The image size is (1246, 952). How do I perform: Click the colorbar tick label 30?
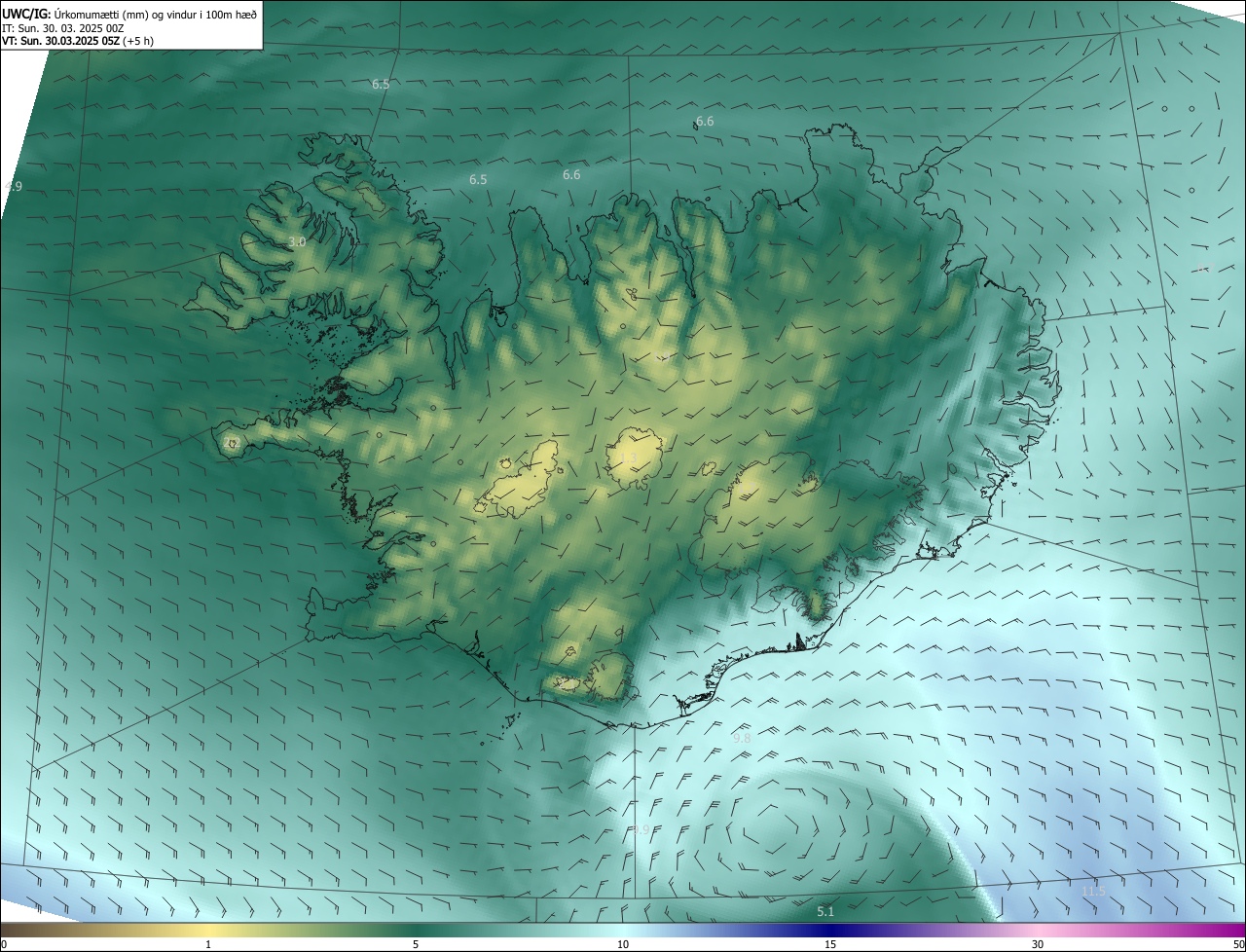pos(1038,944)
